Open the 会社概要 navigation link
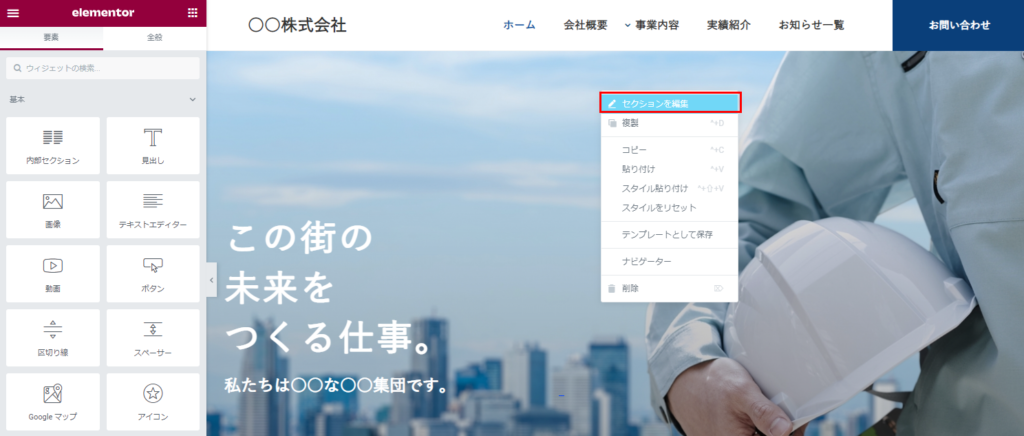The width and height of the screenshot is (1024, 436). [585, 25]
